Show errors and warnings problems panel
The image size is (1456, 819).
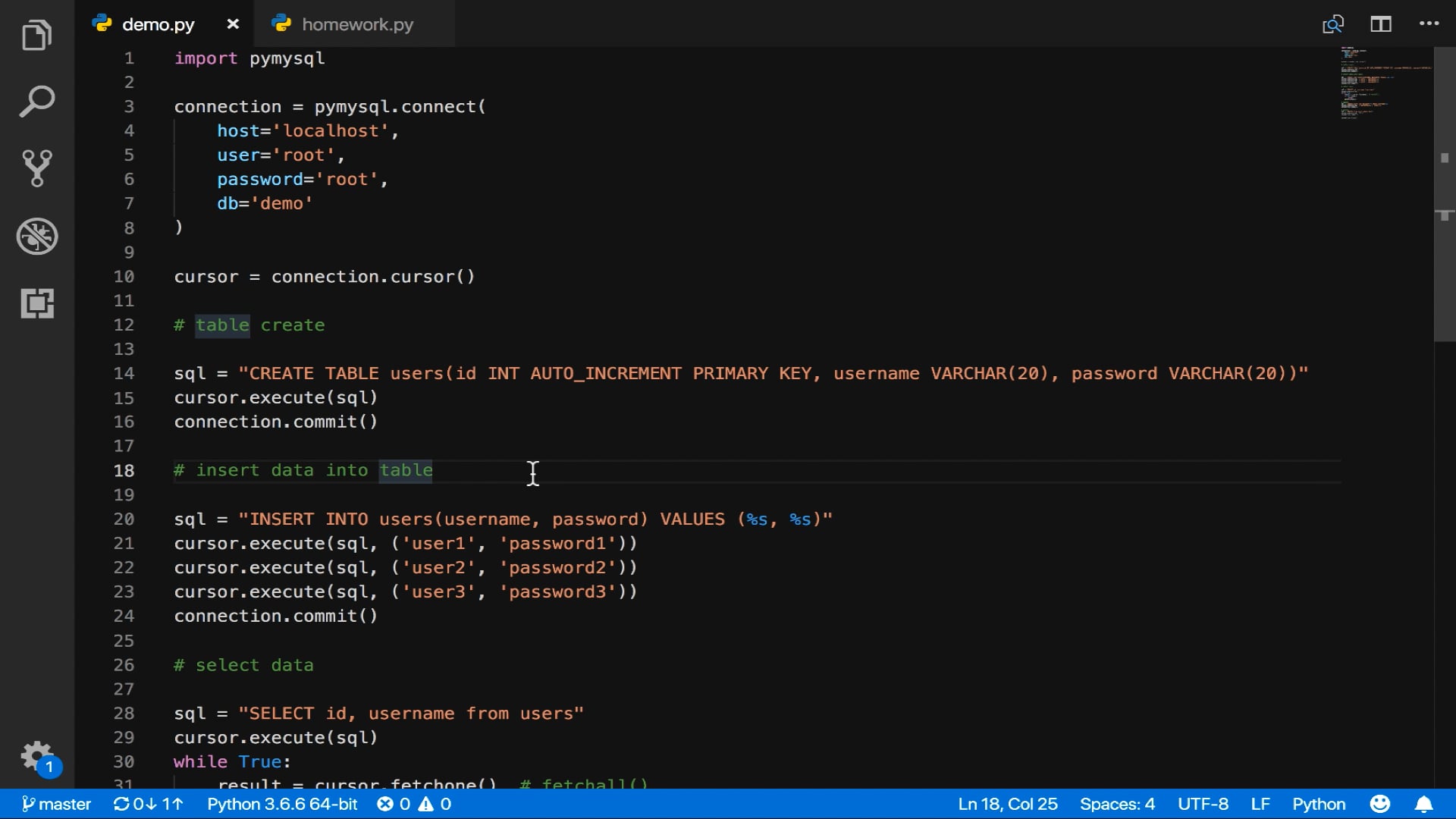(x=414, y=804)
